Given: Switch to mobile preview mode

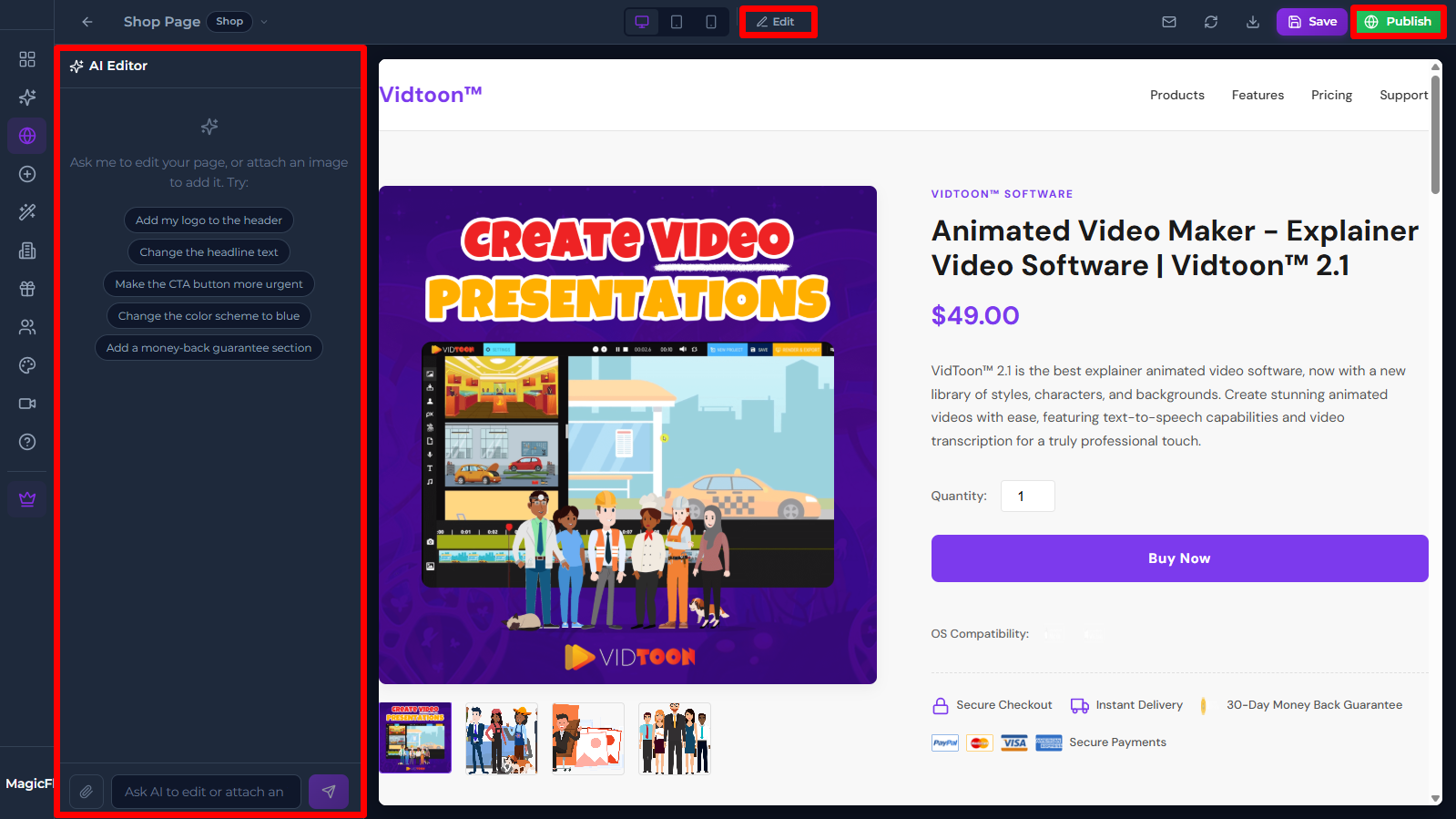Looking at the screenshot, I should coord(711,22).
